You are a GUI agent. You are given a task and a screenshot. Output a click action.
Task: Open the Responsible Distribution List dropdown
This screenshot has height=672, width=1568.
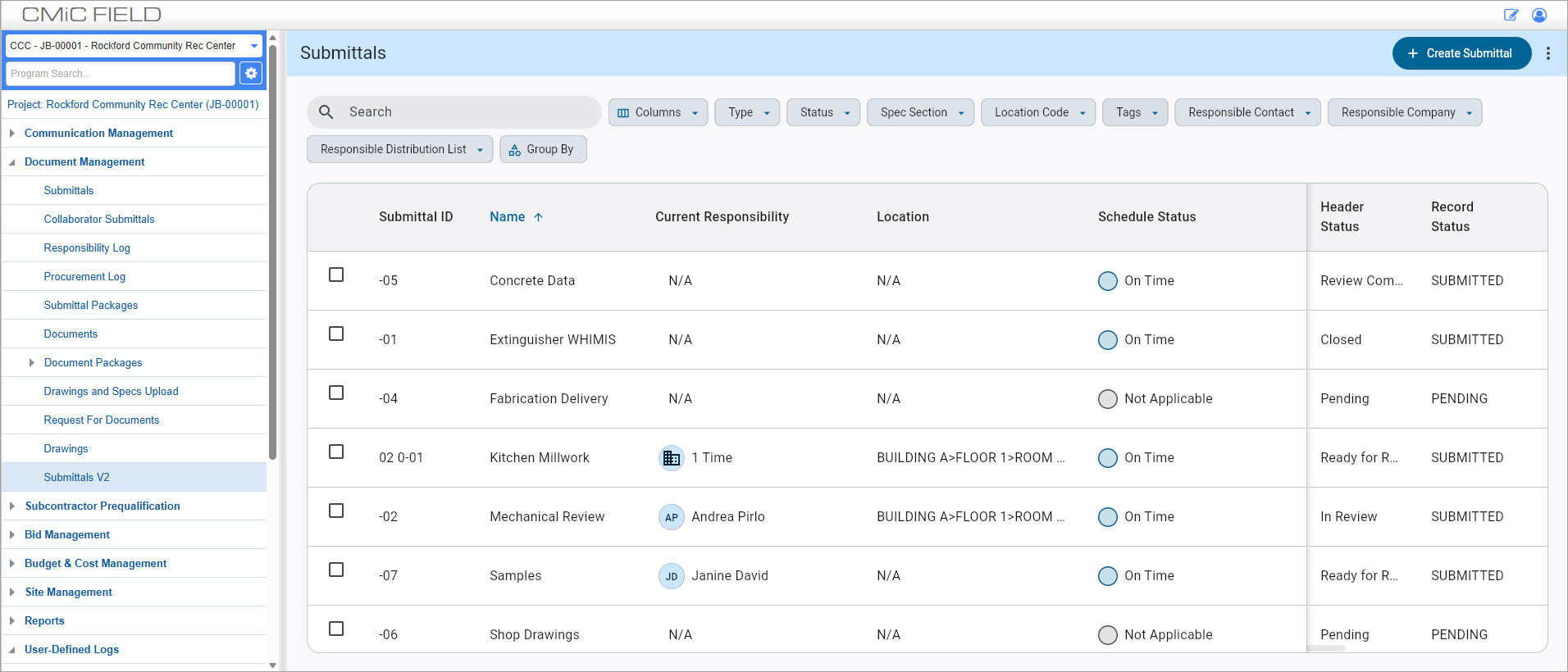tap(400, 149)
